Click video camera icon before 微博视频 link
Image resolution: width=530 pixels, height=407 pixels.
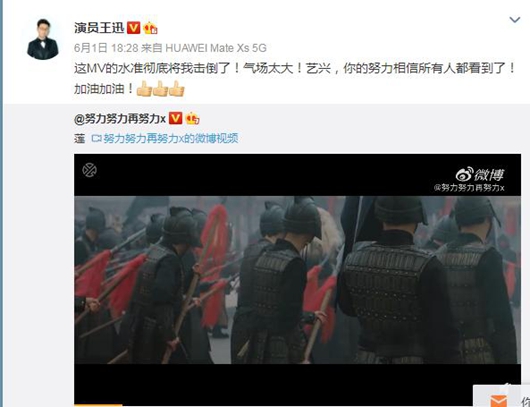tap(97, 138)
